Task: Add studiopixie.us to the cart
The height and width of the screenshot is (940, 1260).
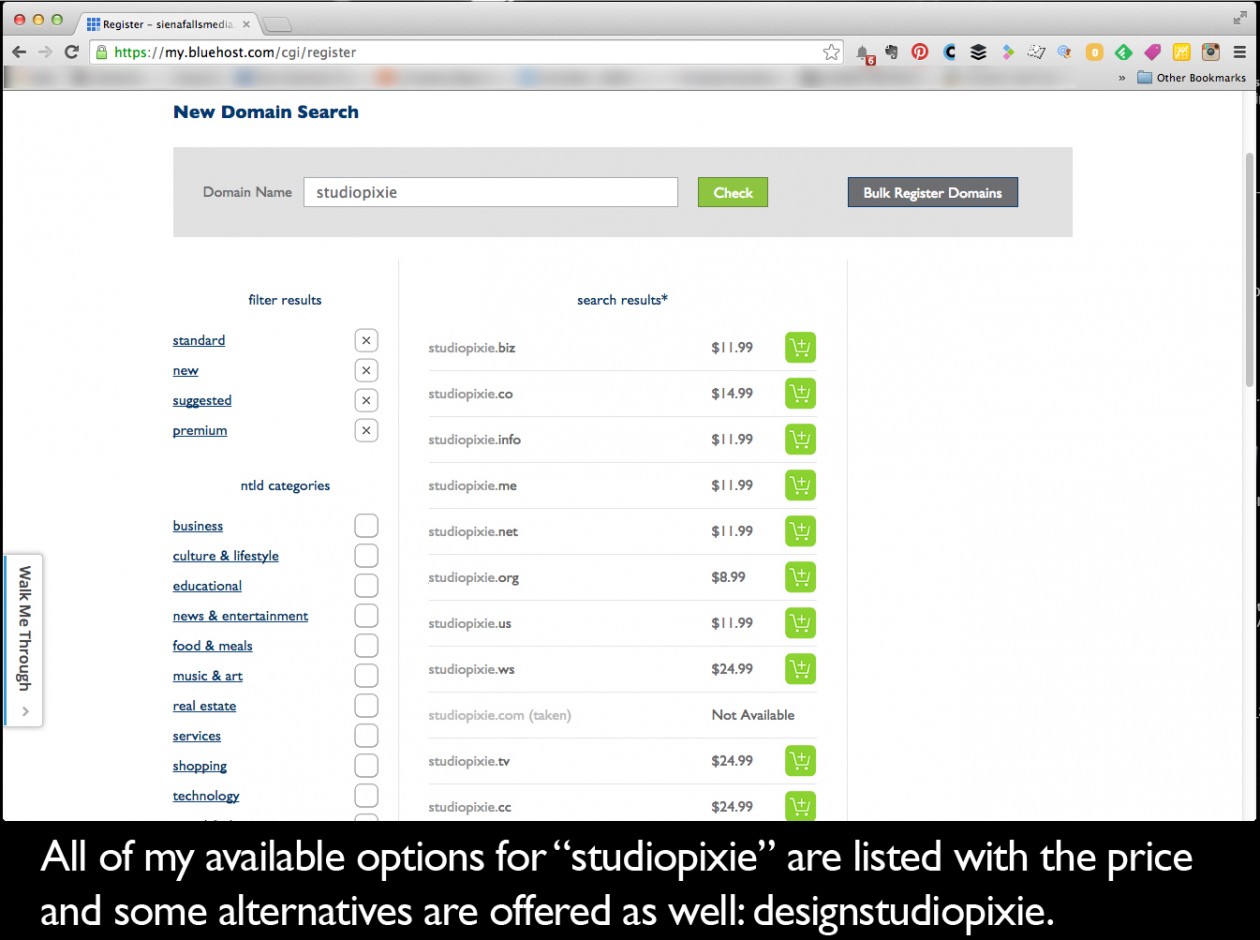Action: [800, 624]
